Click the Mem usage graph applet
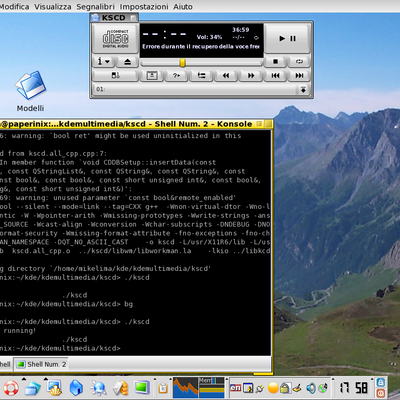 click(x=212, y=388)
